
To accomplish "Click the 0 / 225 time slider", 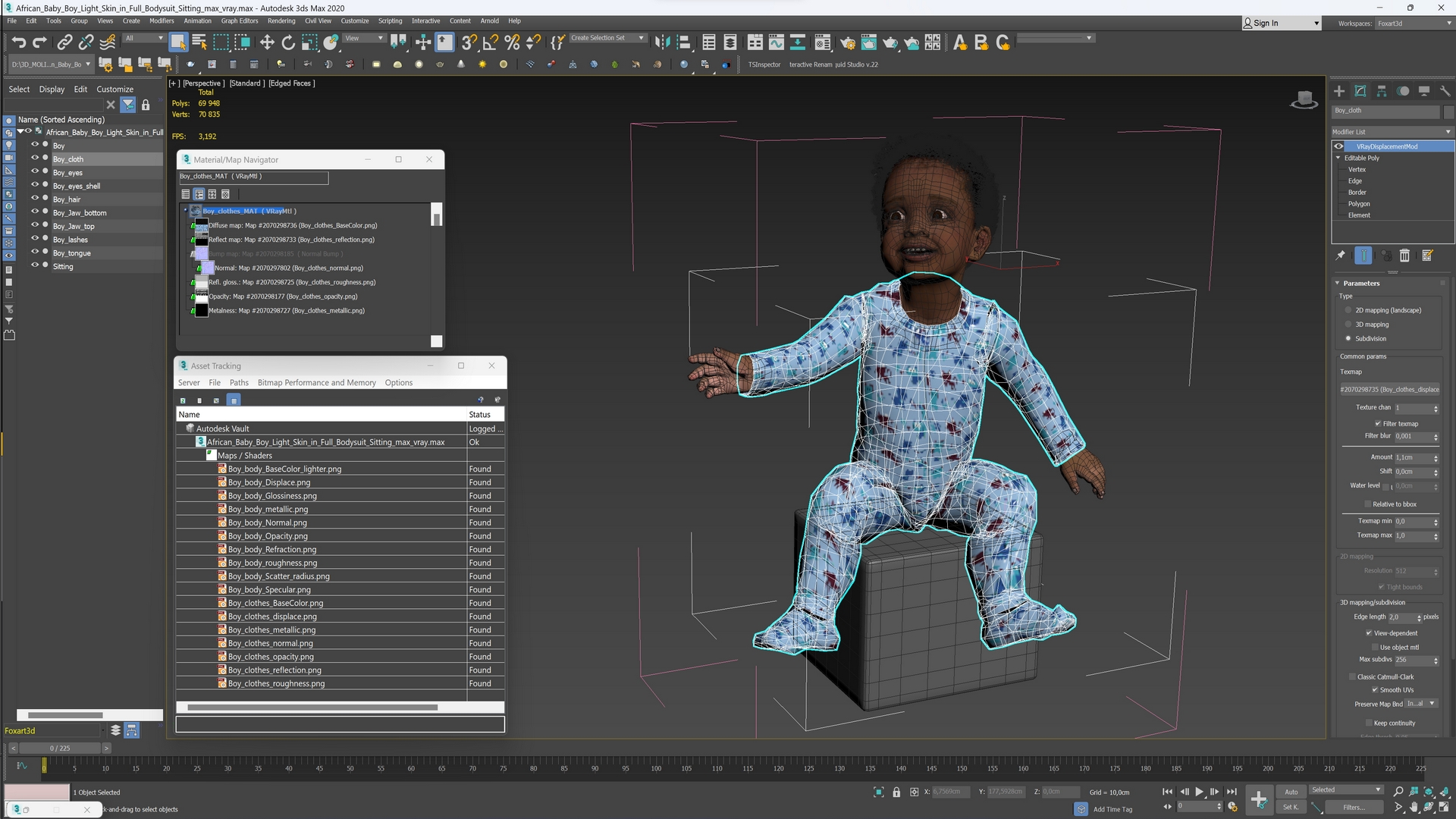I will pyautogui.click(x=59, y=748).
